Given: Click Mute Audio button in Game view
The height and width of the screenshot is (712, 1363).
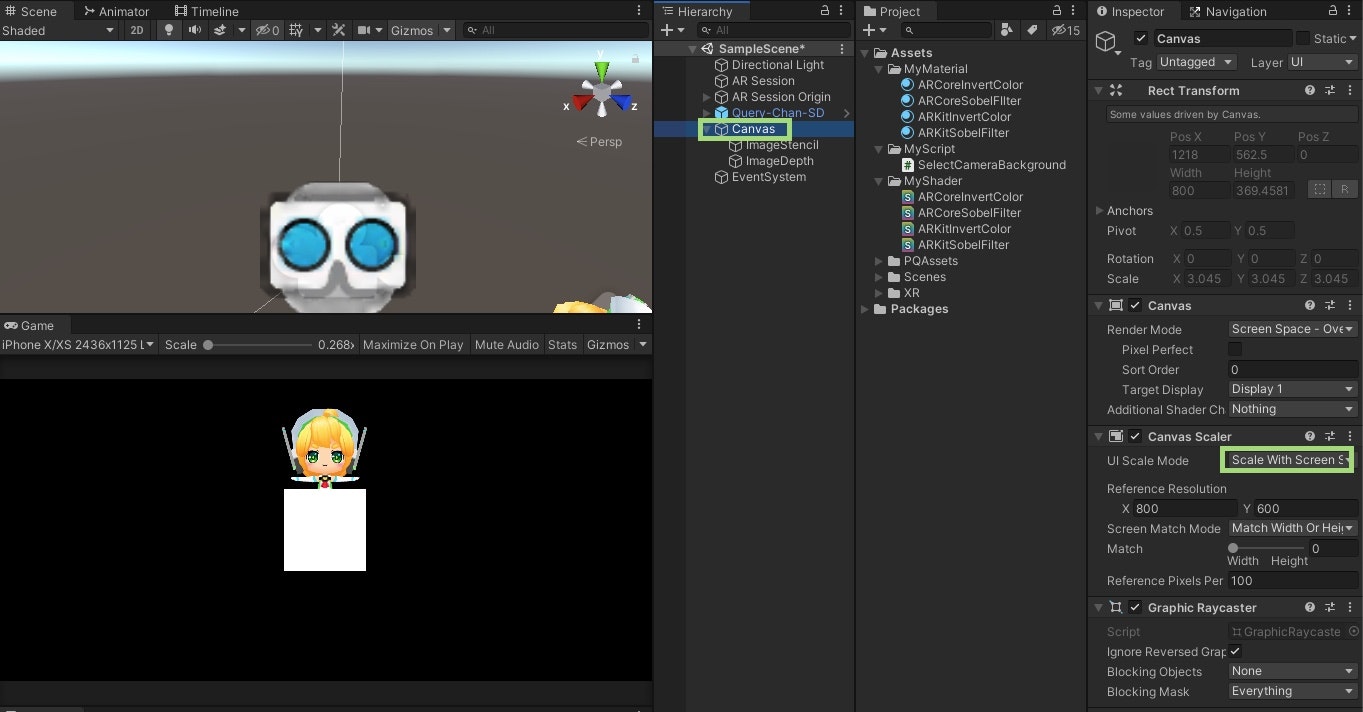Looking at the screenshot, I should (x=507, y=345).
